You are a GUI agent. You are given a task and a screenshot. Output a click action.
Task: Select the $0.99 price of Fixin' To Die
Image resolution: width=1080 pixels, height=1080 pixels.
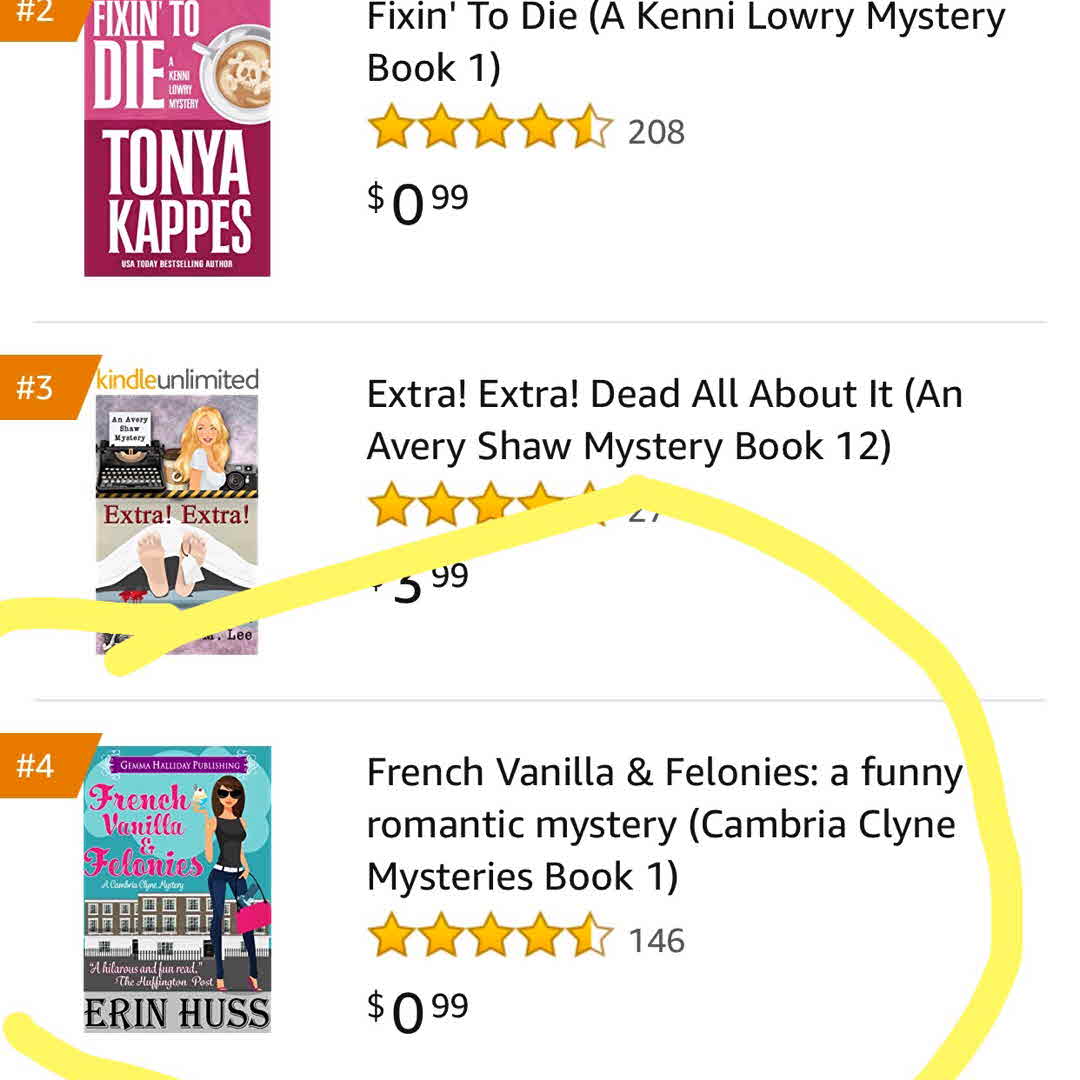[x=418, y=202]
